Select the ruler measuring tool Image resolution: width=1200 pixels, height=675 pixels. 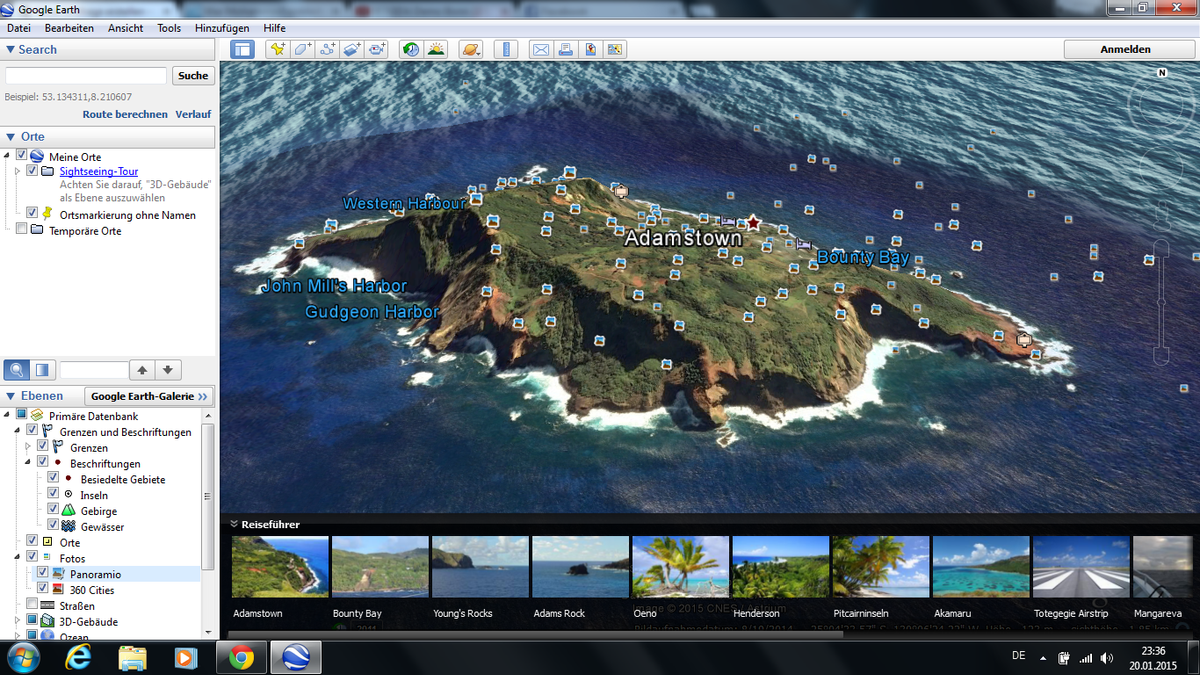click(x=505, y=49)
